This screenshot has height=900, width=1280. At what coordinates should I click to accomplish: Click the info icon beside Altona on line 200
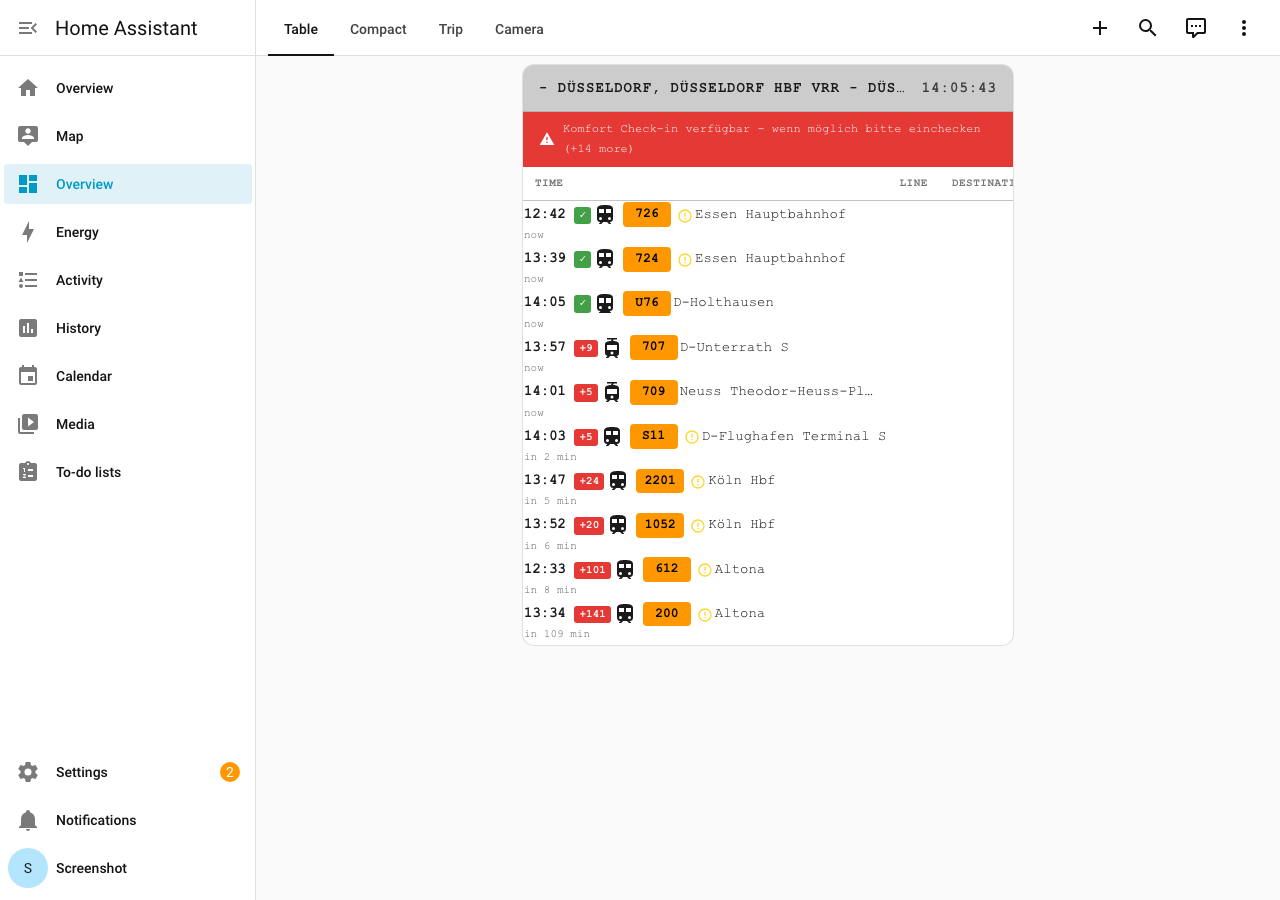(705, 614)
